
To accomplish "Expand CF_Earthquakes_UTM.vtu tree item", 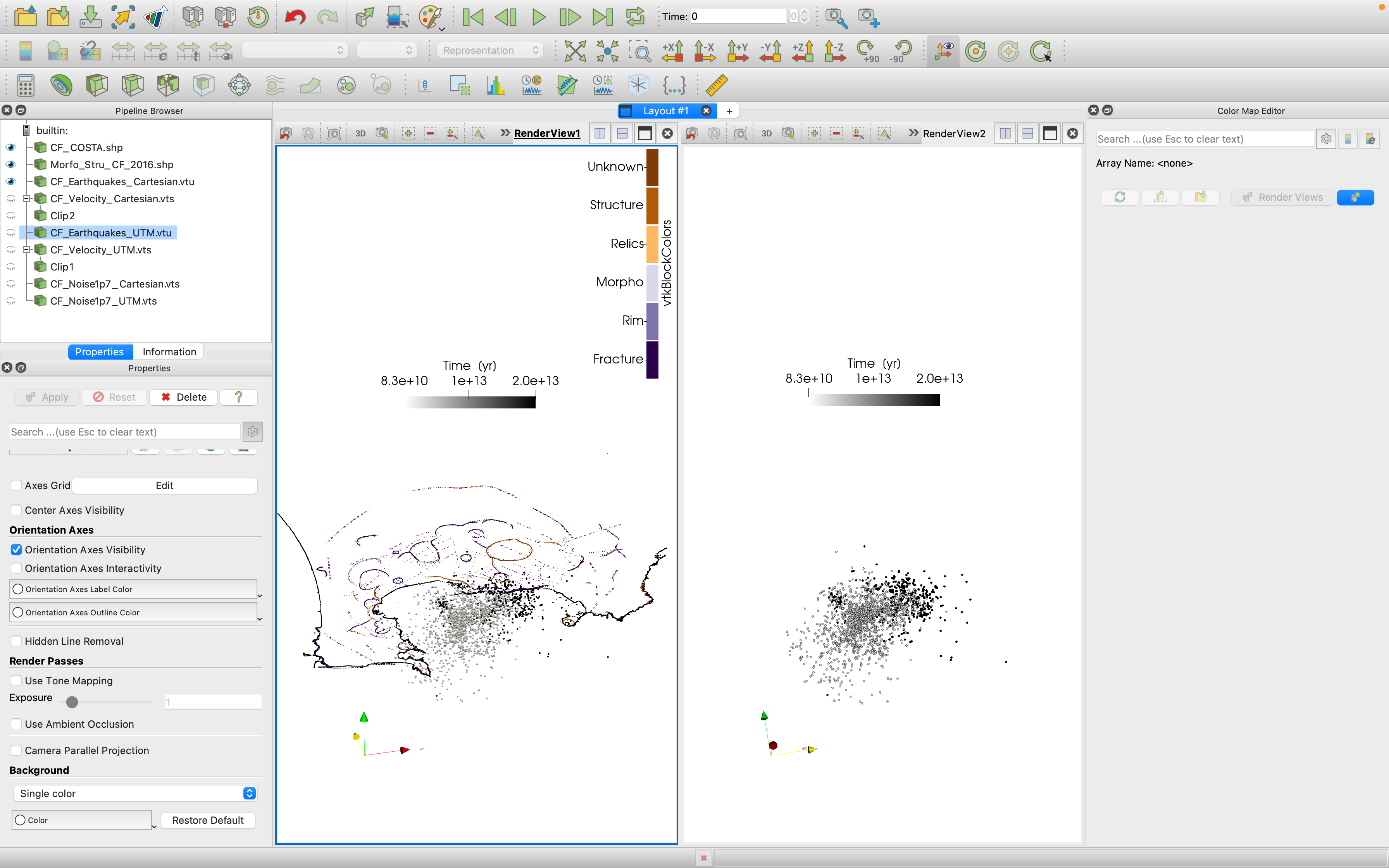I will [x=27, y=232].
